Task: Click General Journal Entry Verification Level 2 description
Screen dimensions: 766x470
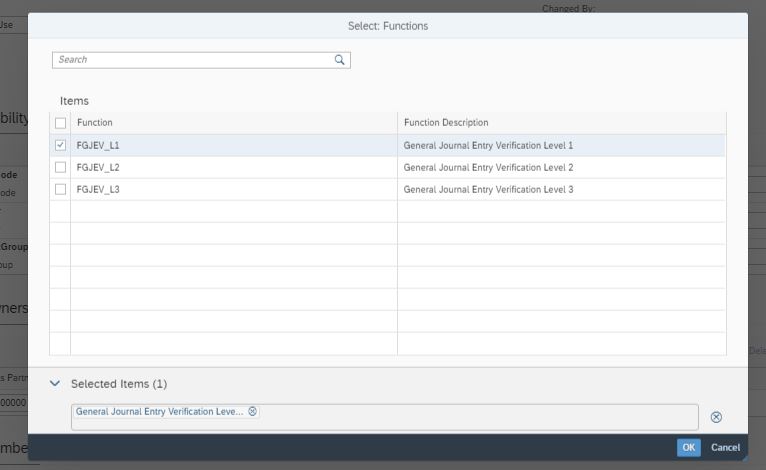Action: point(488,167)
